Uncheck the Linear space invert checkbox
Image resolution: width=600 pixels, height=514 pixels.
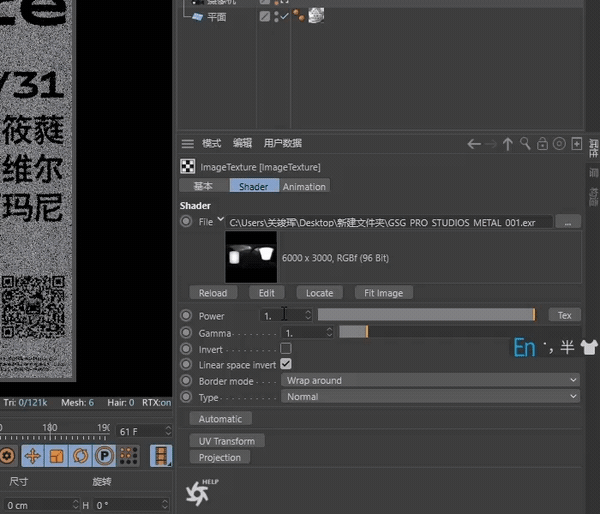286,364
